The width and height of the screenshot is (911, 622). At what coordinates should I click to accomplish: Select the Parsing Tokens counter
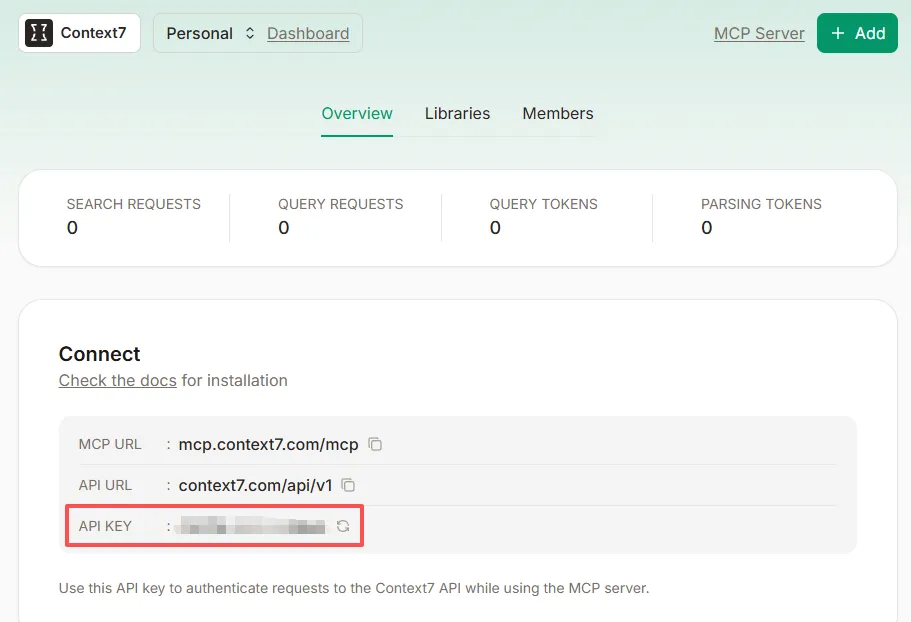pos(761,216)
